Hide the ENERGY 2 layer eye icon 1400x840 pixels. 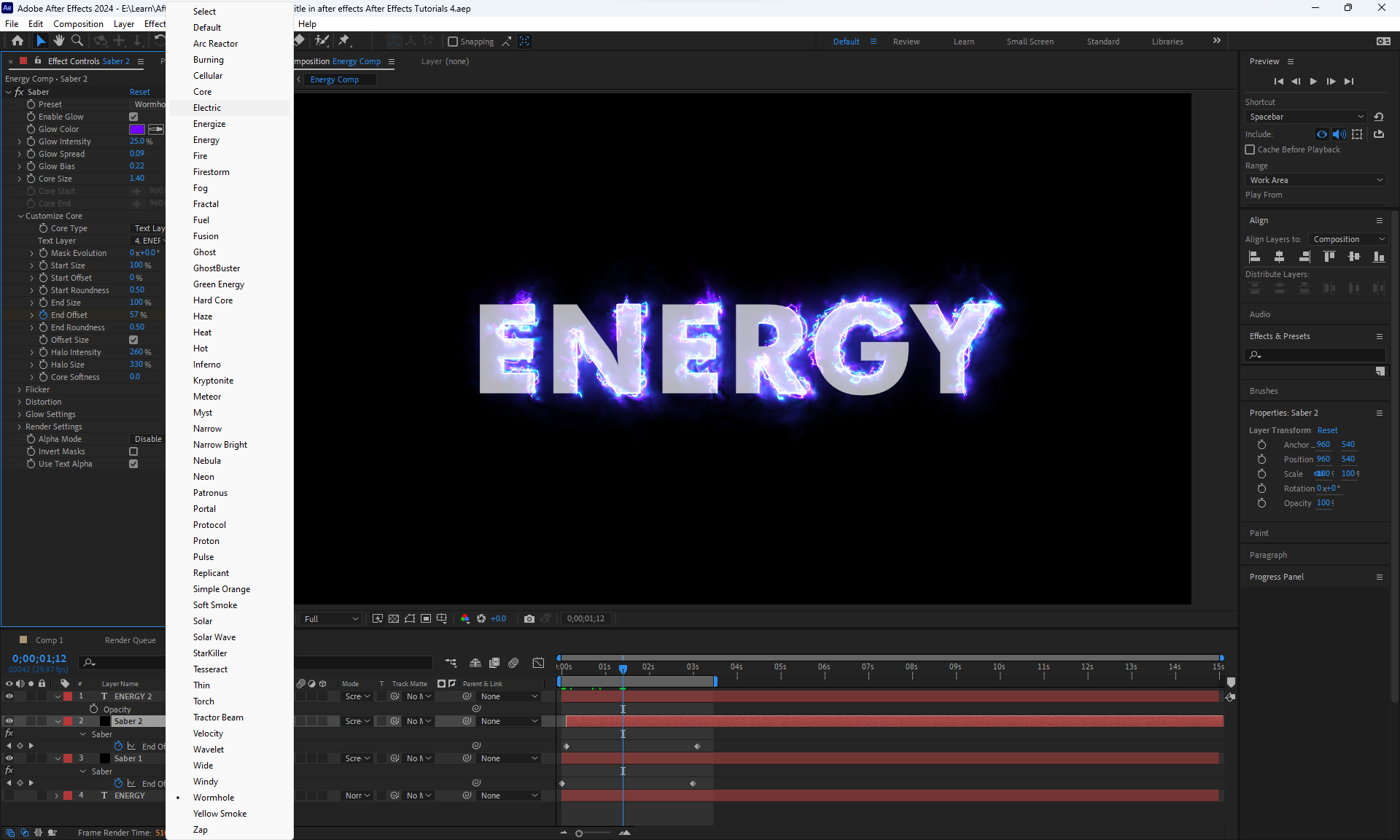pyautogui.click(x=9, y=696)
